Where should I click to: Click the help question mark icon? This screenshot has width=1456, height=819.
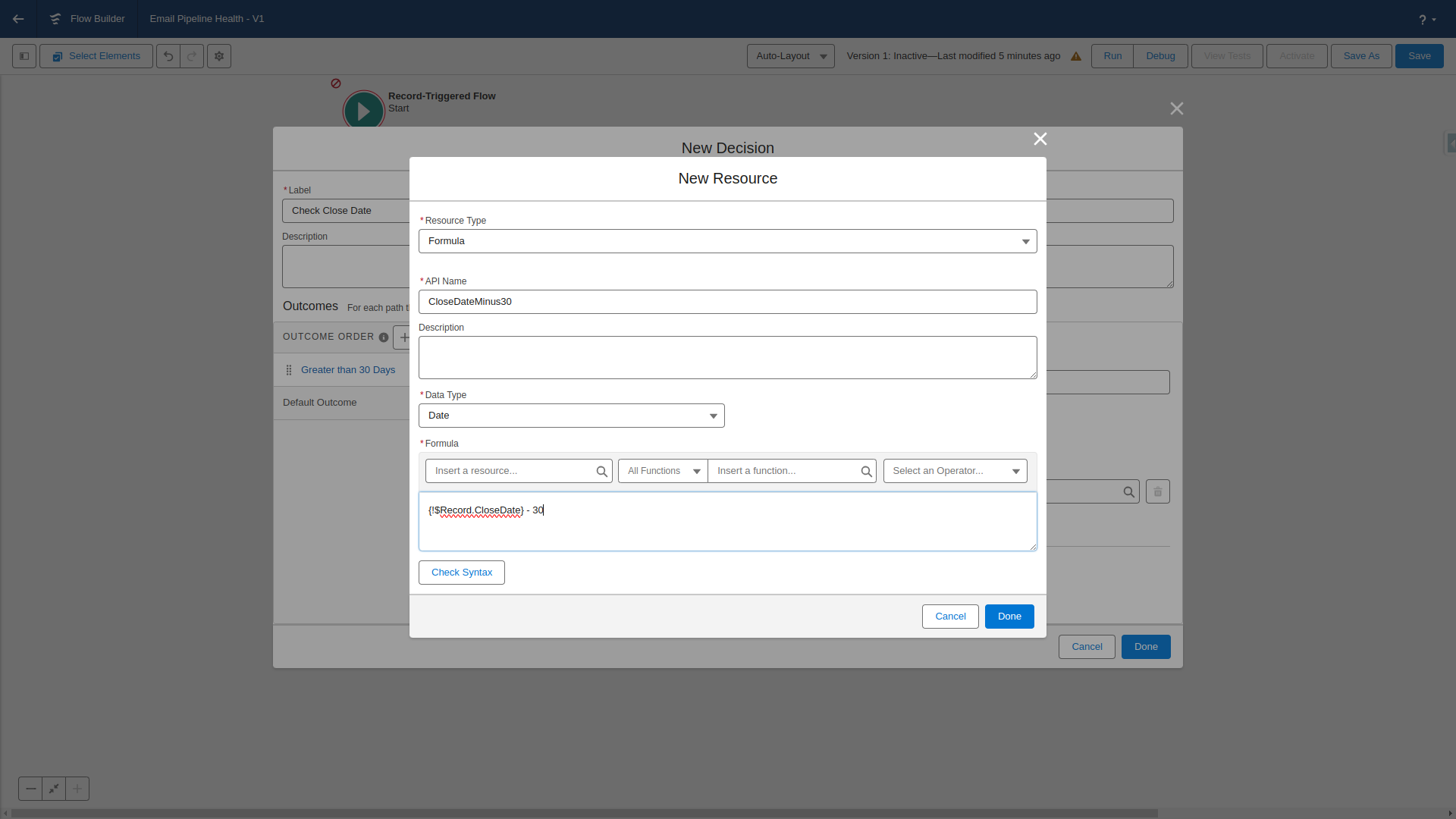click(x=1423, y=20)
